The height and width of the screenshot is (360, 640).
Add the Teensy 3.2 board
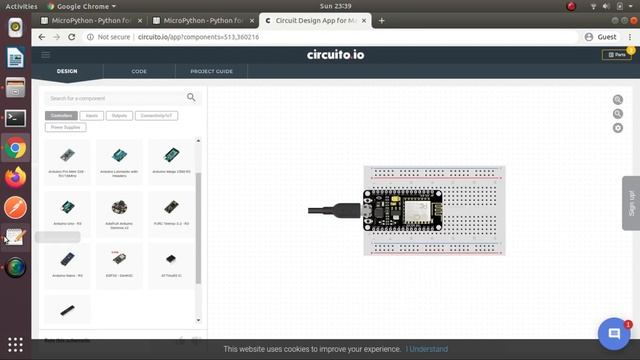coord(171,214)
